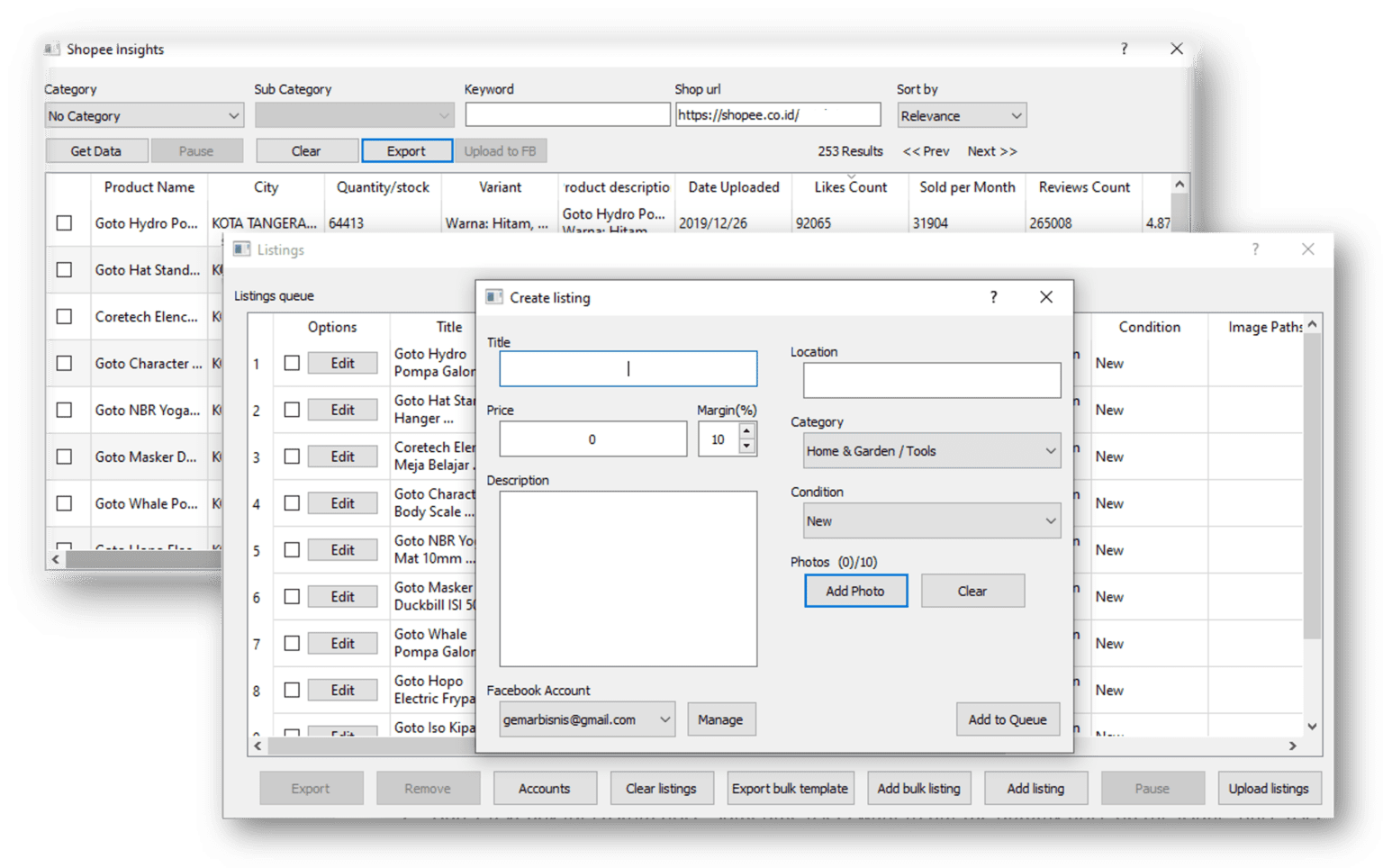Tick the checkbox for listing row 1
Viewport: 1383px width, 868px height.
coord(292,363)
